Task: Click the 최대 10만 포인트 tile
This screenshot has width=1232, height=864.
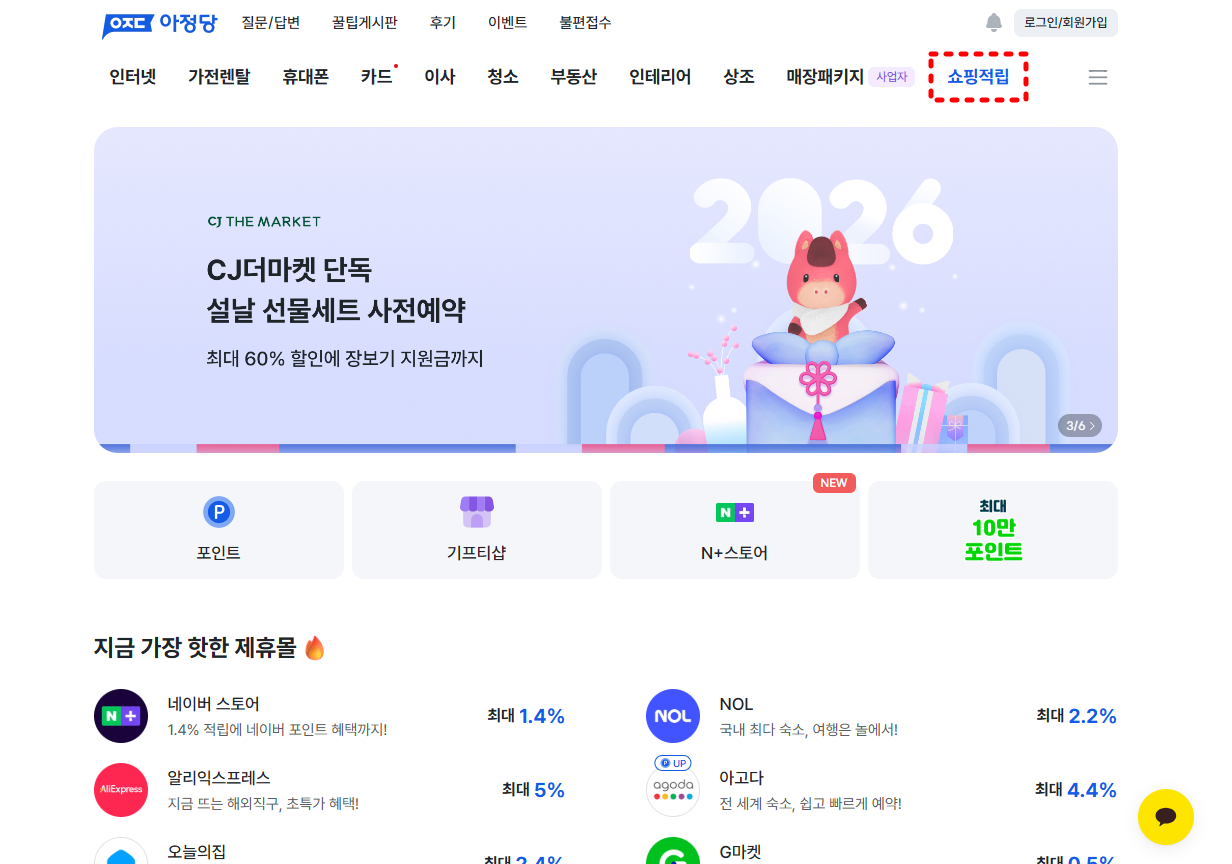Action: tap(993, 530)
